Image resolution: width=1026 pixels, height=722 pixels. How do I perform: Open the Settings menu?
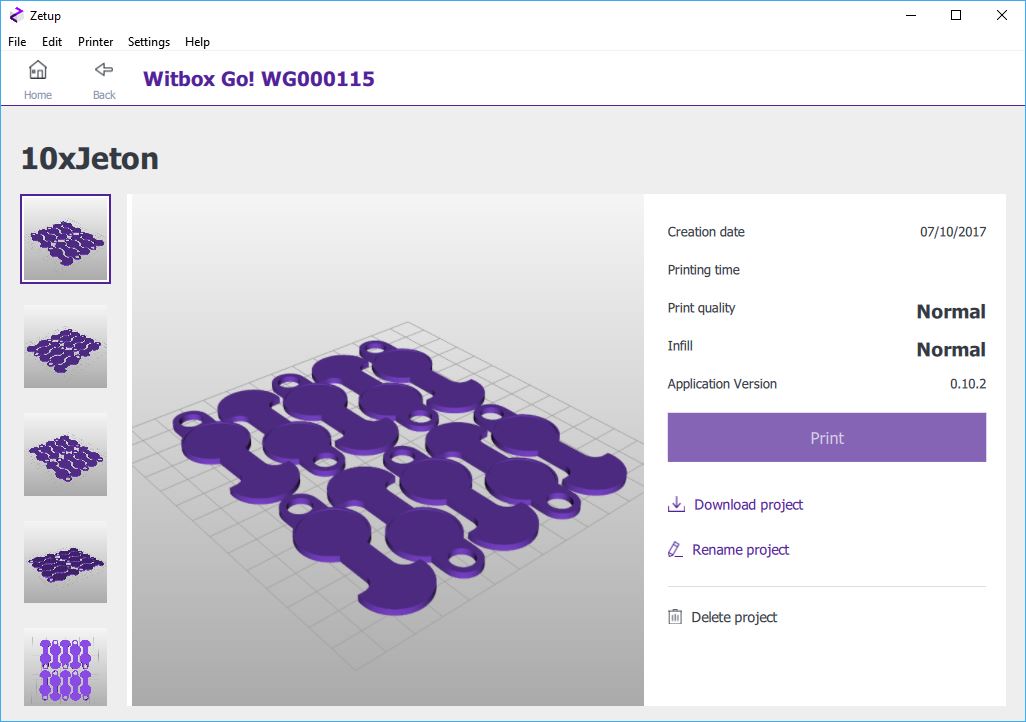[x=149, y=42]
